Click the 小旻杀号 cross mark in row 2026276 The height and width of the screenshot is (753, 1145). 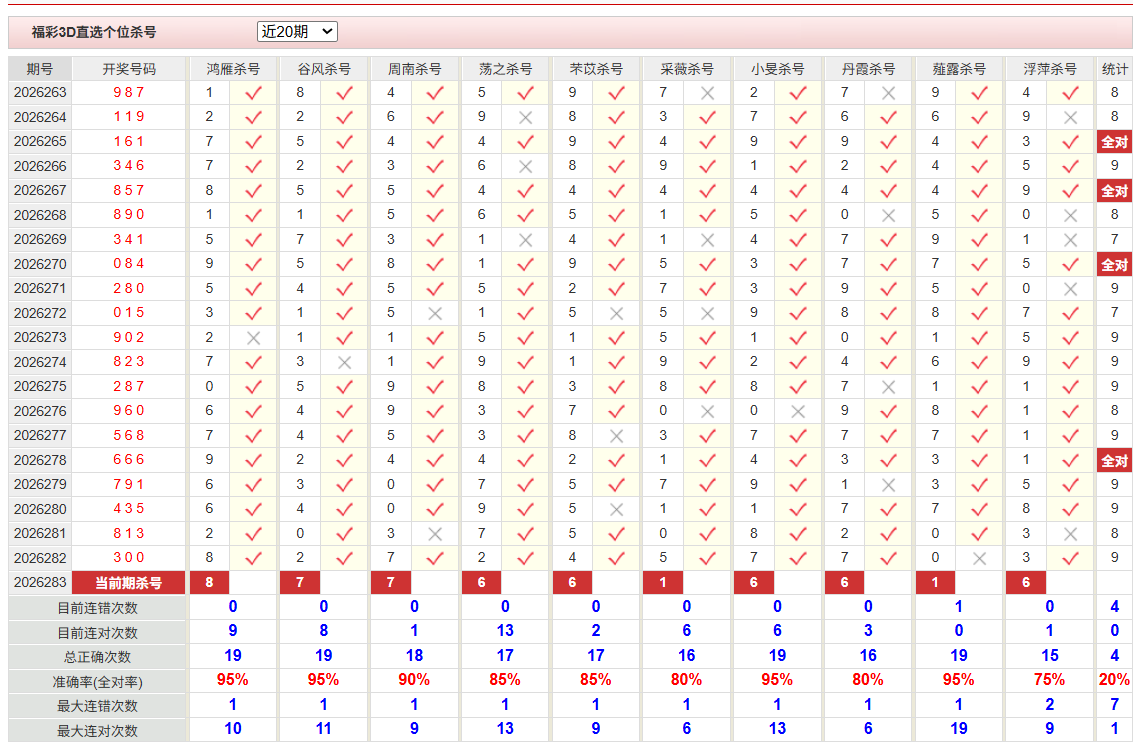click(797, 411)
